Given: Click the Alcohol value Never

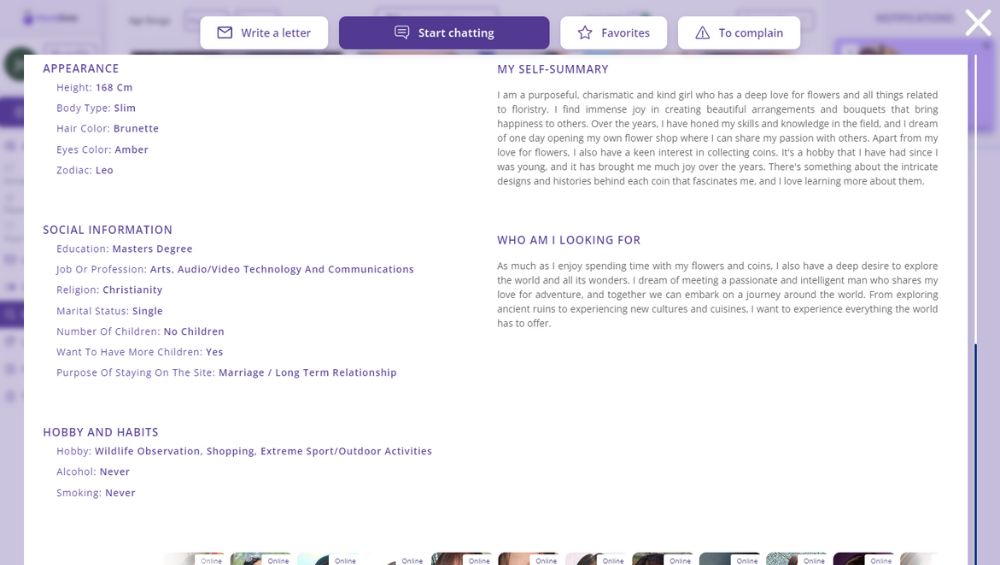Looking at the screenshot, I should click(x=115, y=472).
